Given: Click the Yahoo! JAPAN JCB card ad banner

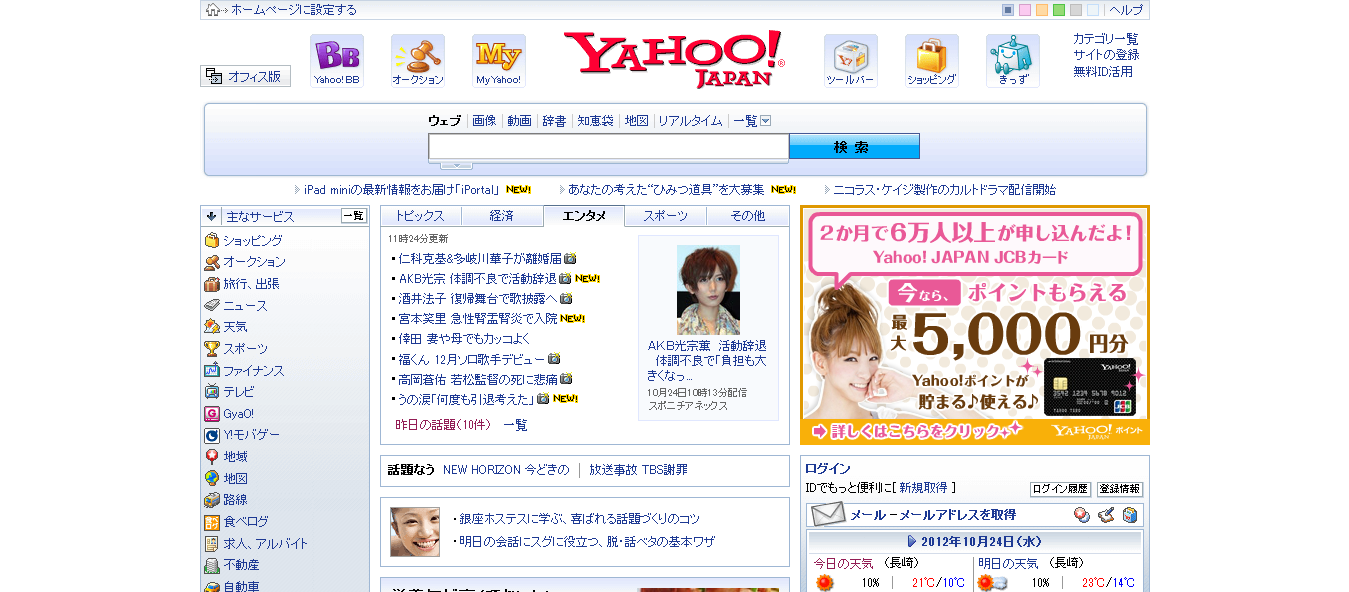Looking at the screenshot, I should (975, 325).
